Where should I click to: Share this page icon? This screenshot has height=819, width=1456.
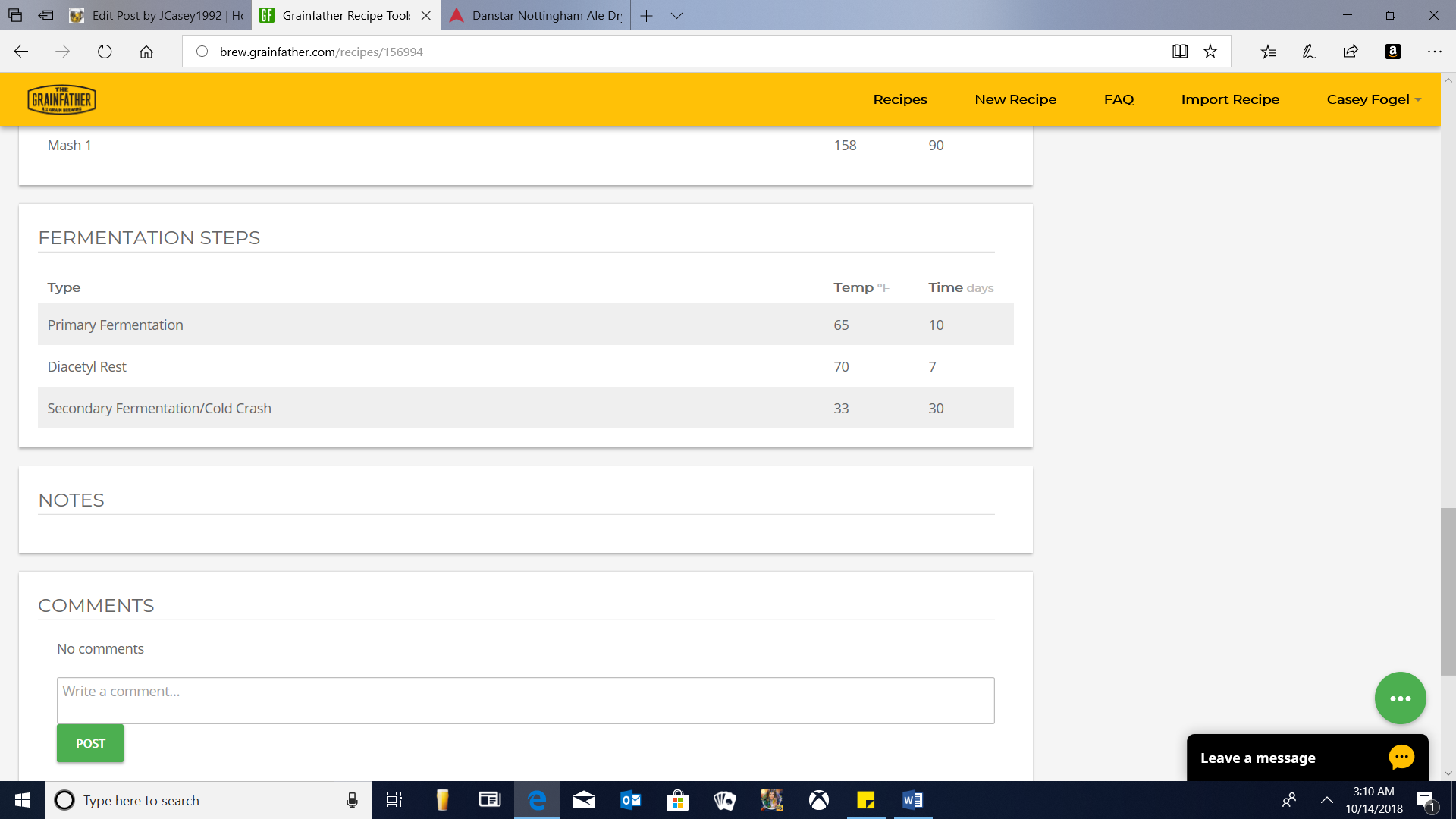(x=1351, y=52)
